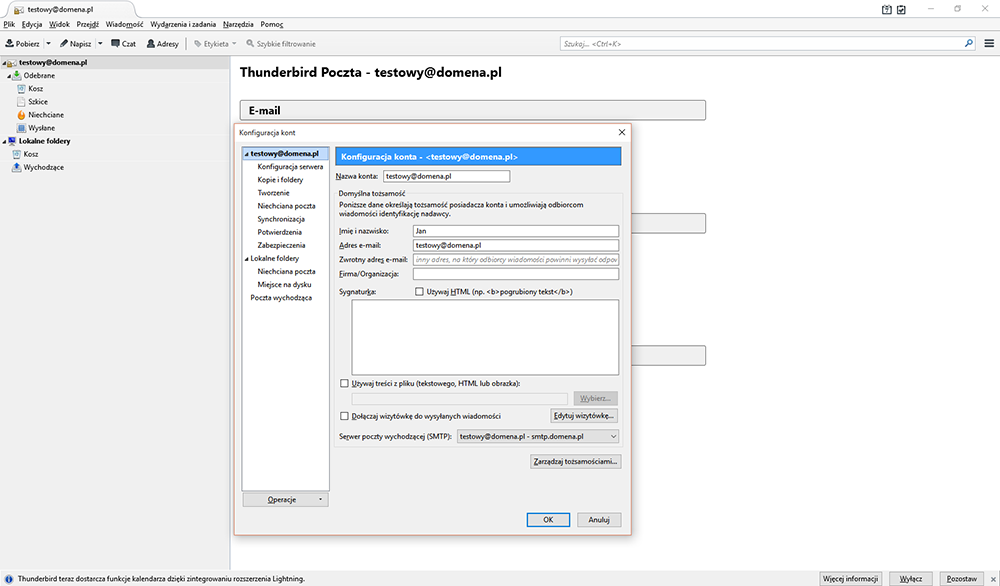Screen dimensions: 1000x586
Task: Open the tasks tab icon in the title bar
Action: (901, 10)
